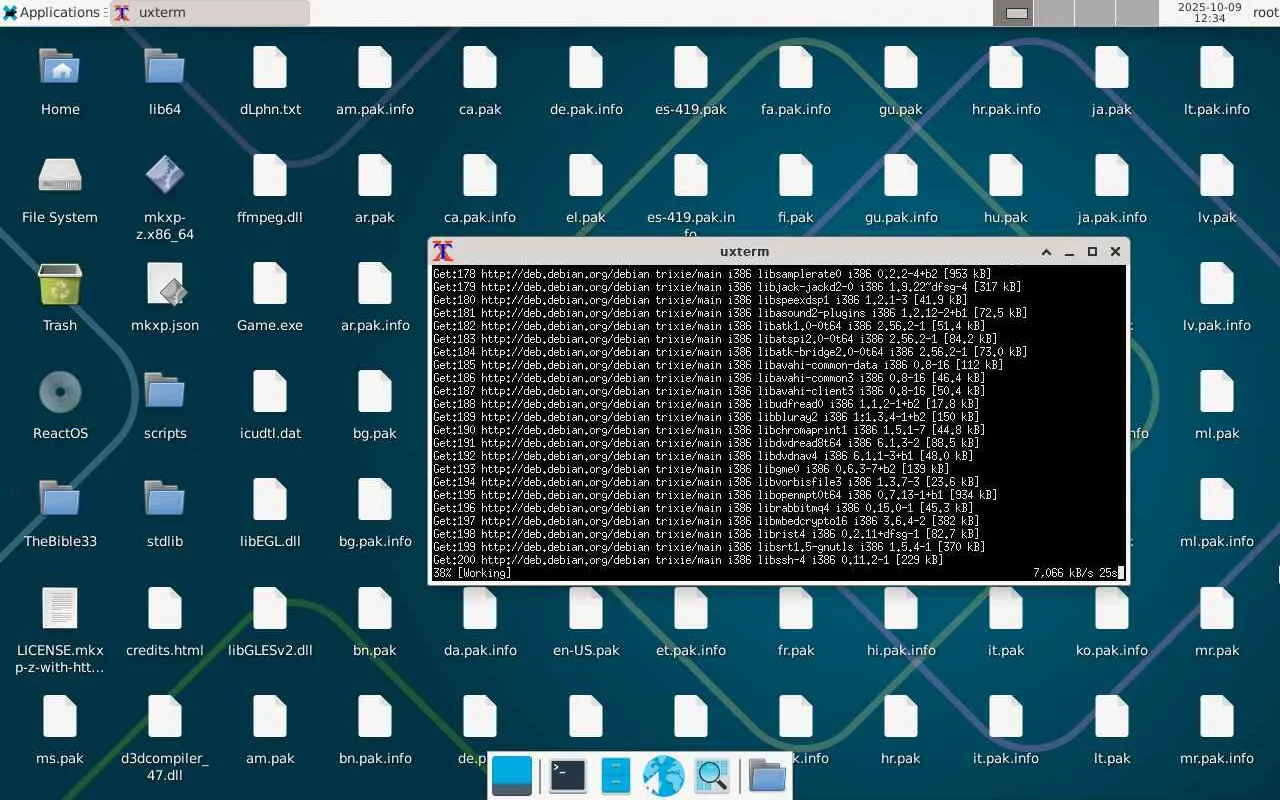Image resolution: width=1280 pixels, height=800 pixels.
Task: Select the TheBible33 folder icon
Action: click(60, 500)
